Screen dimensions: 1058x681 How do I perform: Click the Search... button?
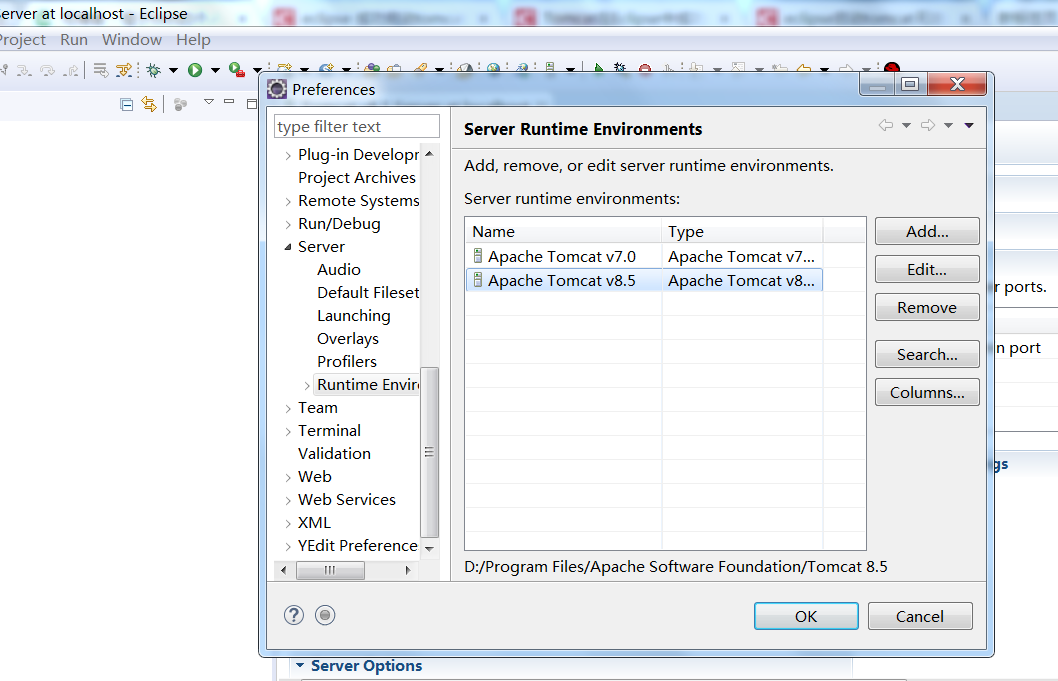click(927, 354)
